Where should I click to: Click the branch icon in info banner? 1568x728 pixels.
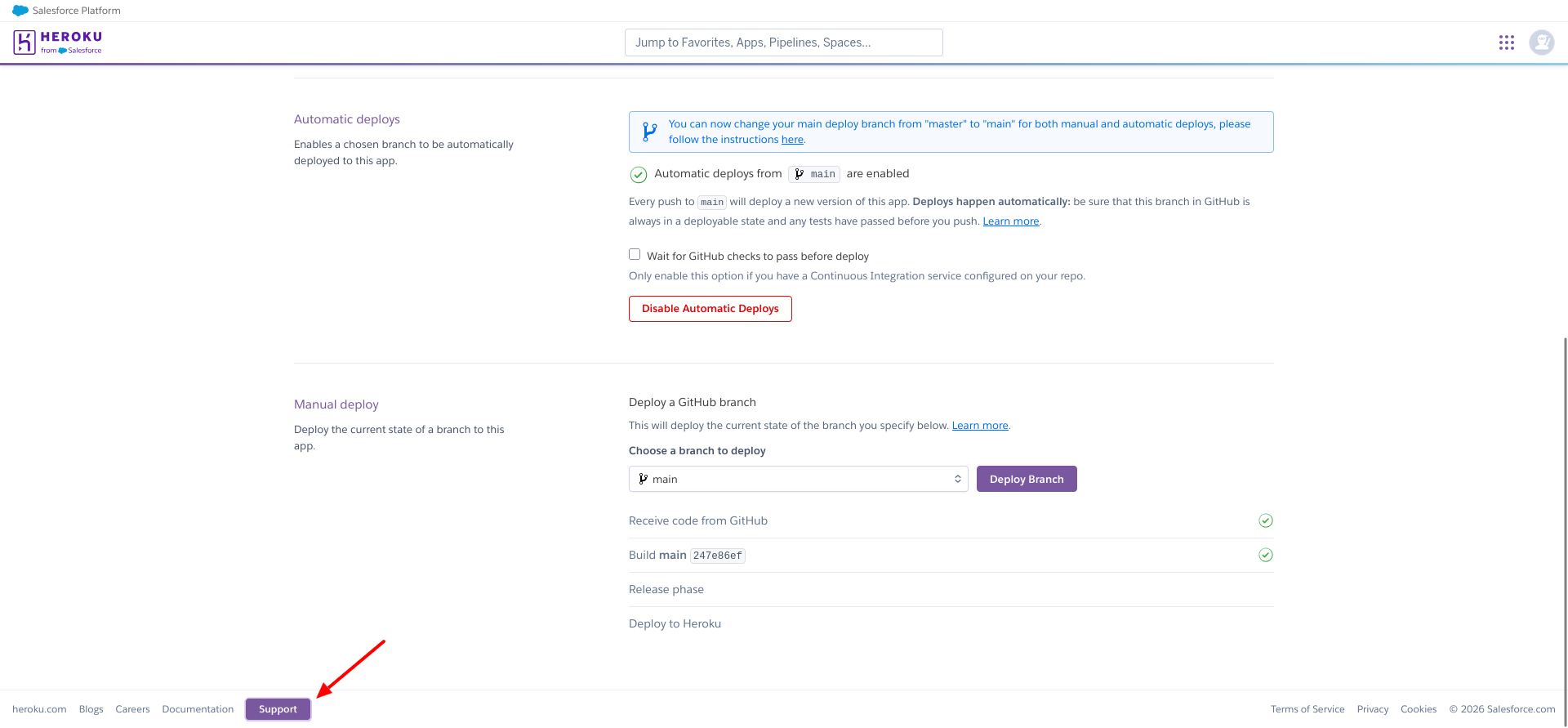point(649,132)
